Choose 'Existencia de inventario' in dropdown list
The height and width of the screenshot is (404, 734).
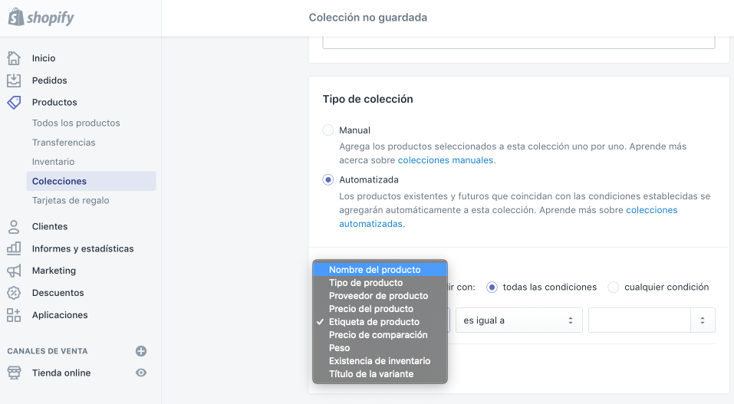point(379,361)
